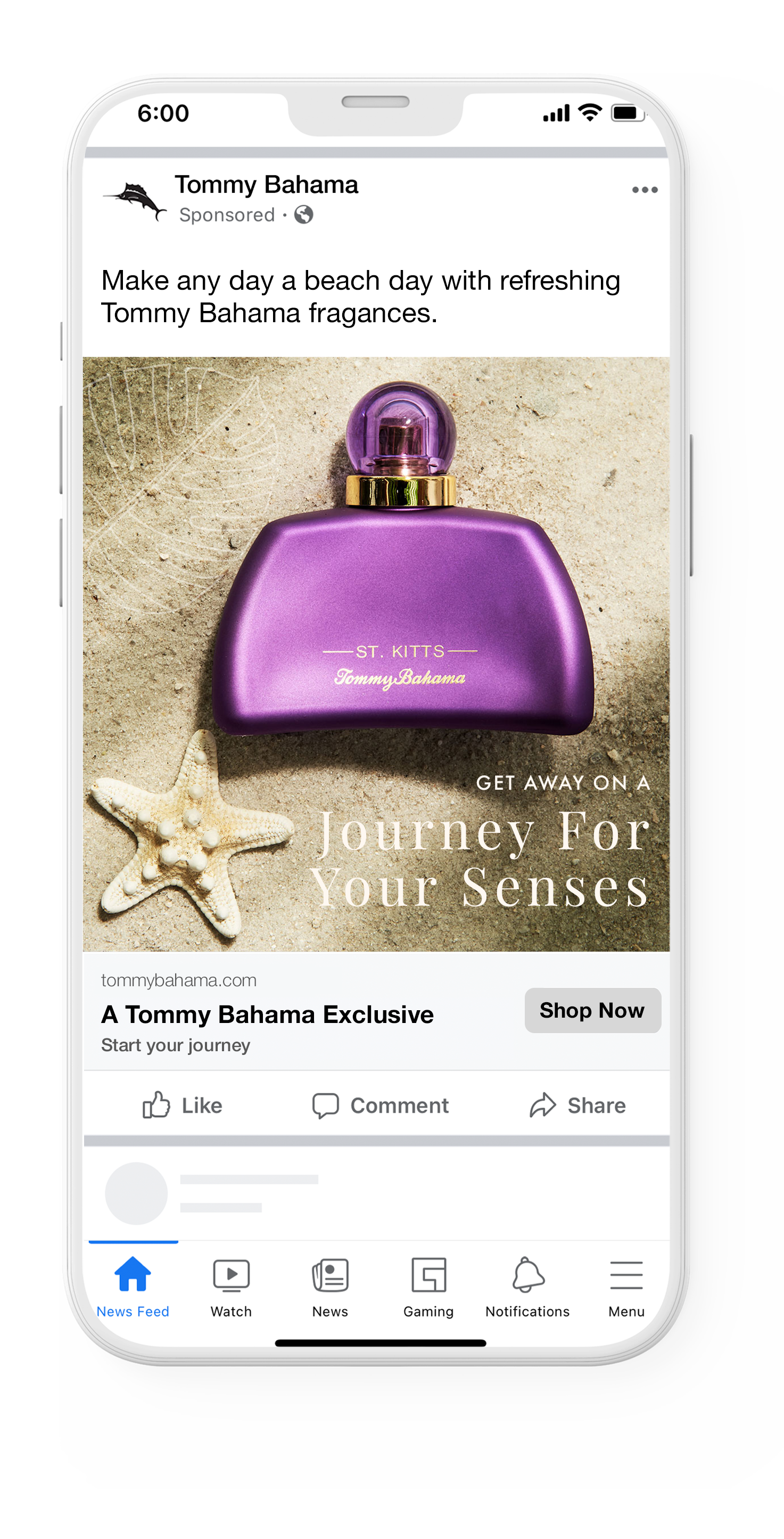
Task: Open the Comment section of the post
Action: pyautogui.click(x=381, y=1106)
